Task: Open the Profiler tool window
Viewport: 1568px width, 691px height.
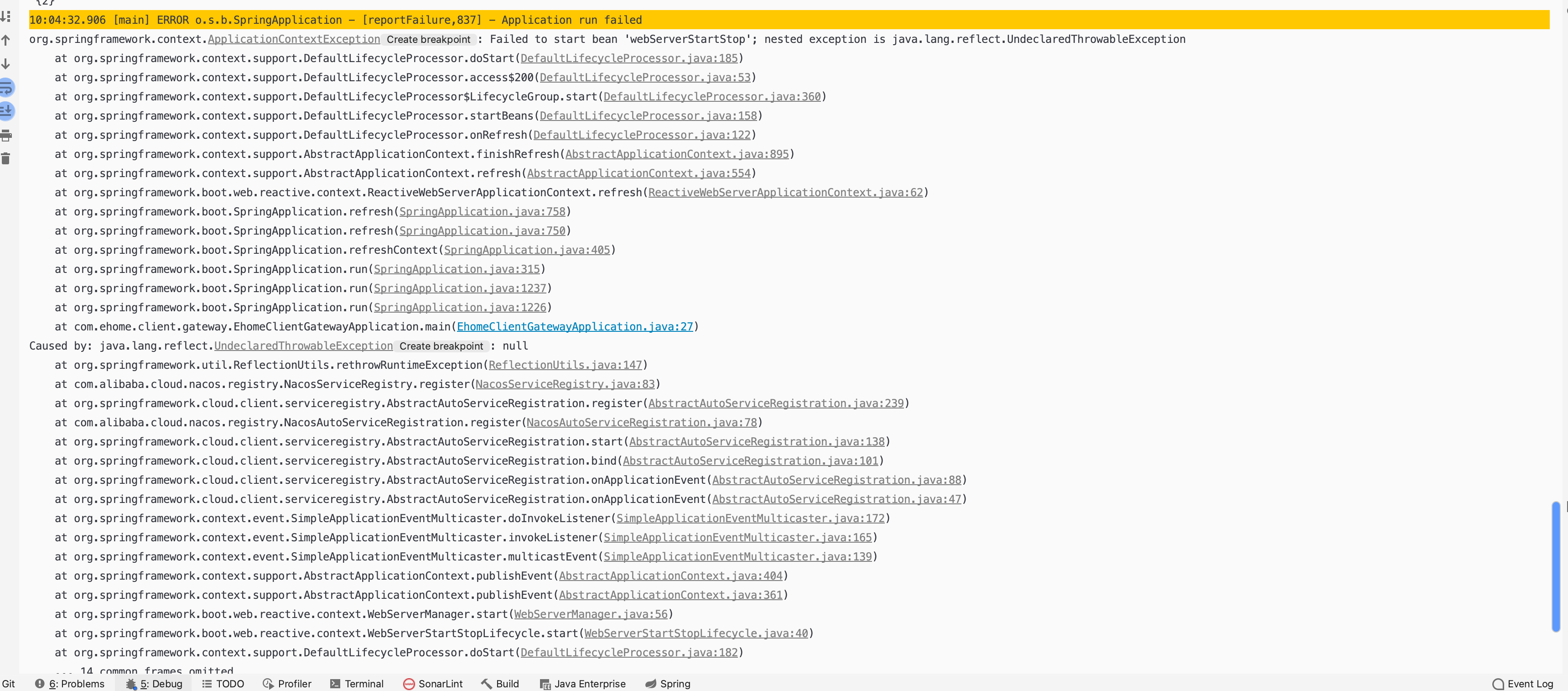Action: (287, 684)
